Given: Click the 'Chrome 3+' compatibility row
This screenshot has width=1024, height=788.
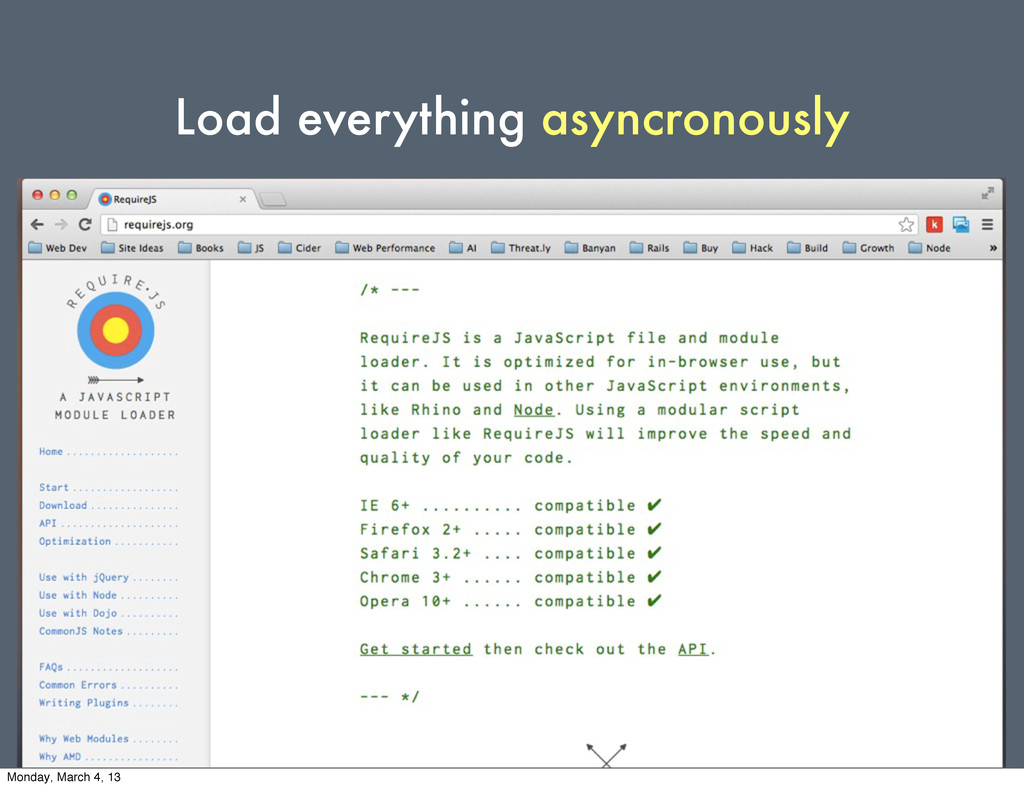Looking at the screenshot, I should 511,578.
